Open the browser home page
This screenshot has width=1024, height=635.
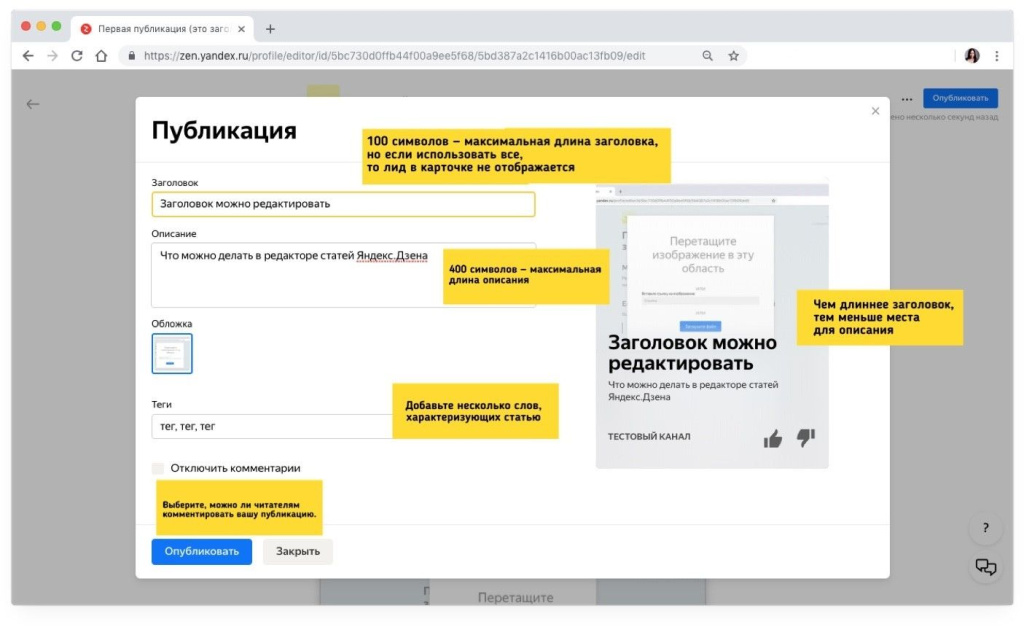click(x=101, y=56)
